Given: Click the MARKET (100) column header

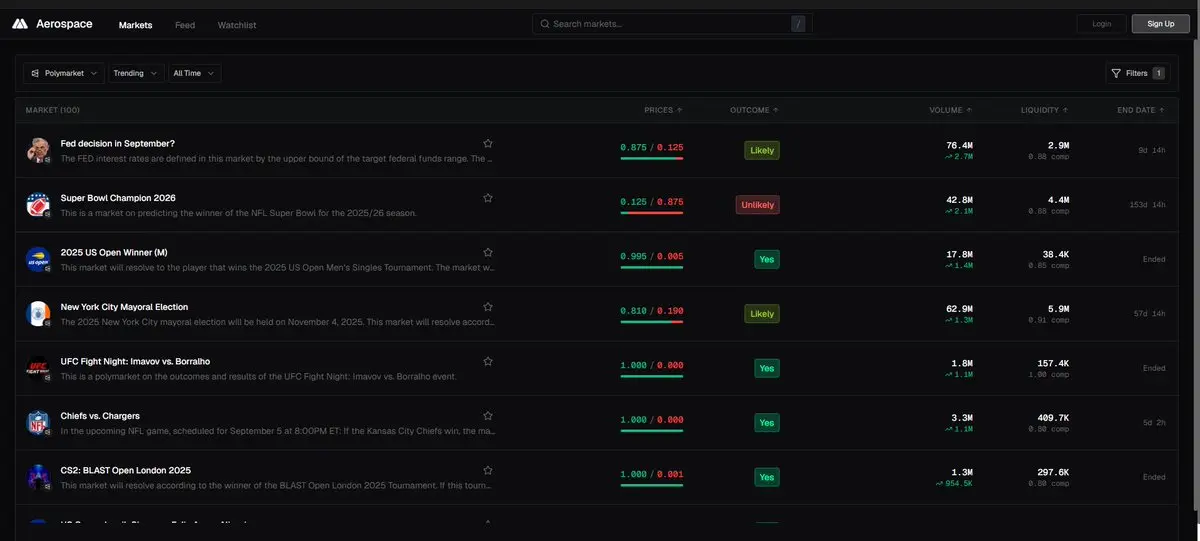Looking at the screenshot, I should tap(52, 110).
